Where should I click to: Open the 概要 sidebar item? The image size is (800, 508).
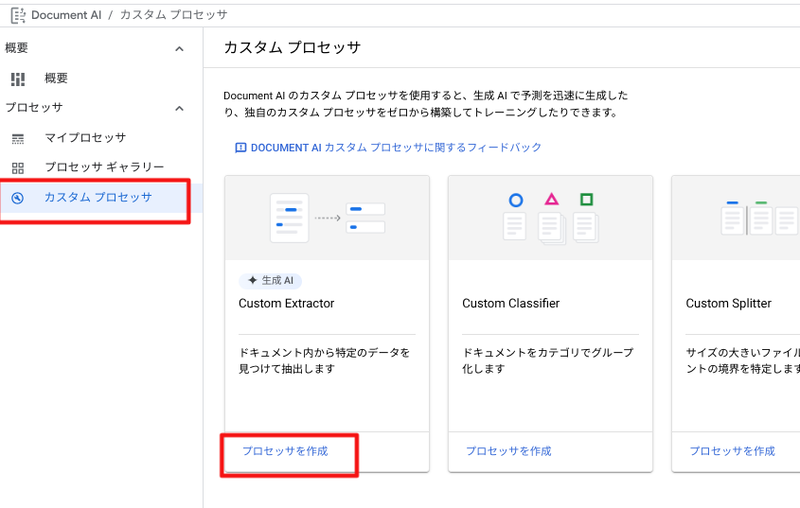(x=56, y=78)
